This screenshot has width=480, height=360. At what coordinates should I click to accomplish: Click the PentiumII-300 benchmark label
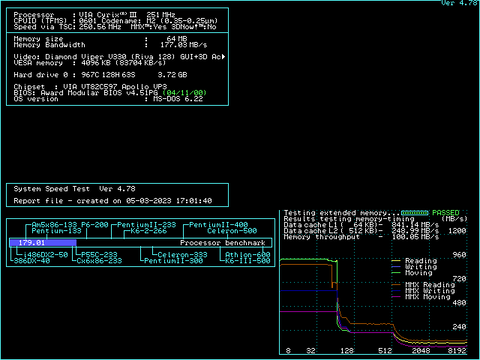173,261
